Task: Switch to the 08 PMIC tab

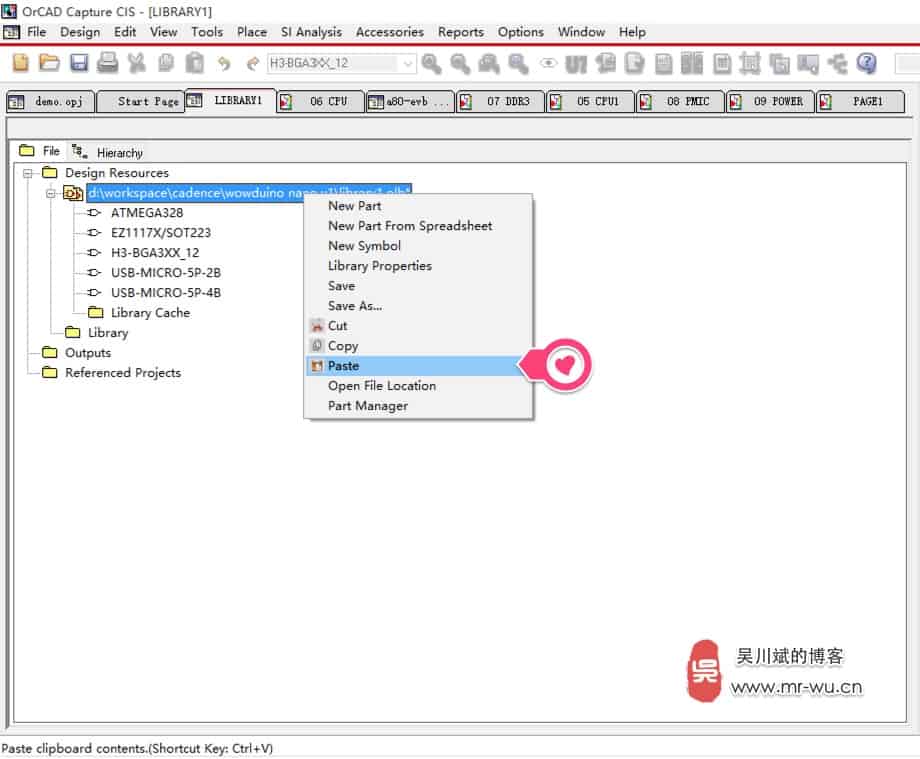Action: tap(680, 101)
